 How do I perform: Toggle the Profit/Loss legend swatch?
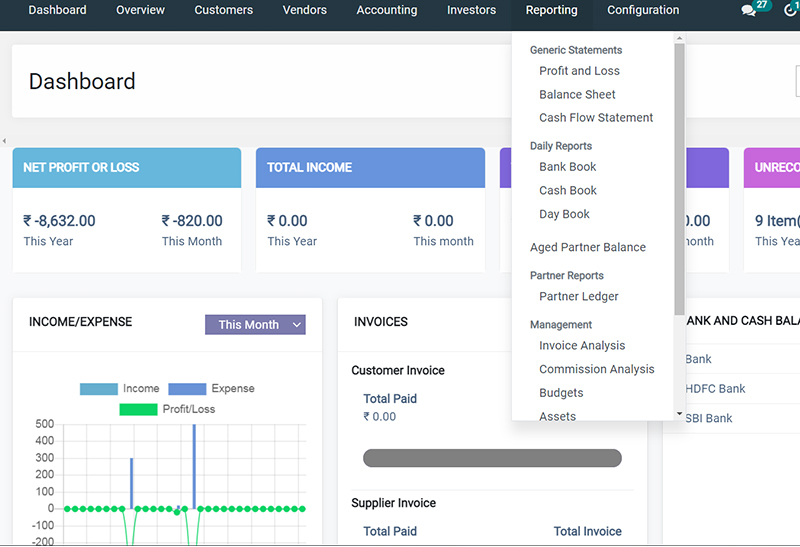tap(138, 409)
